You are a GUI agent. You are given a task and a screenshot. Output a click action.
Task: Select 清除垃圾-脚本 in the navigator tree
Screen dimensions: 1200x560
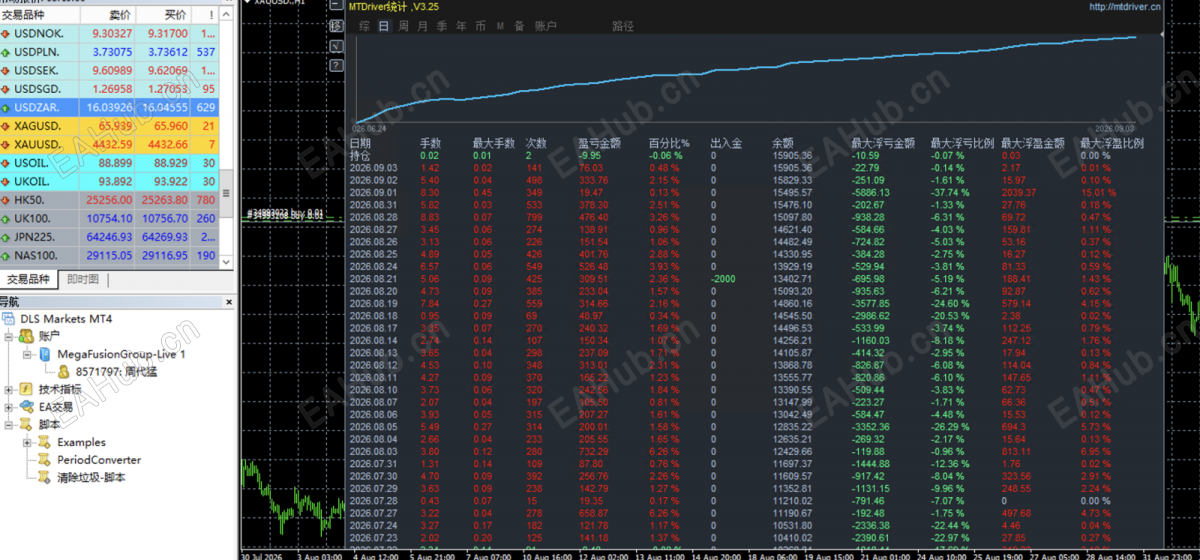pos(91,478)
